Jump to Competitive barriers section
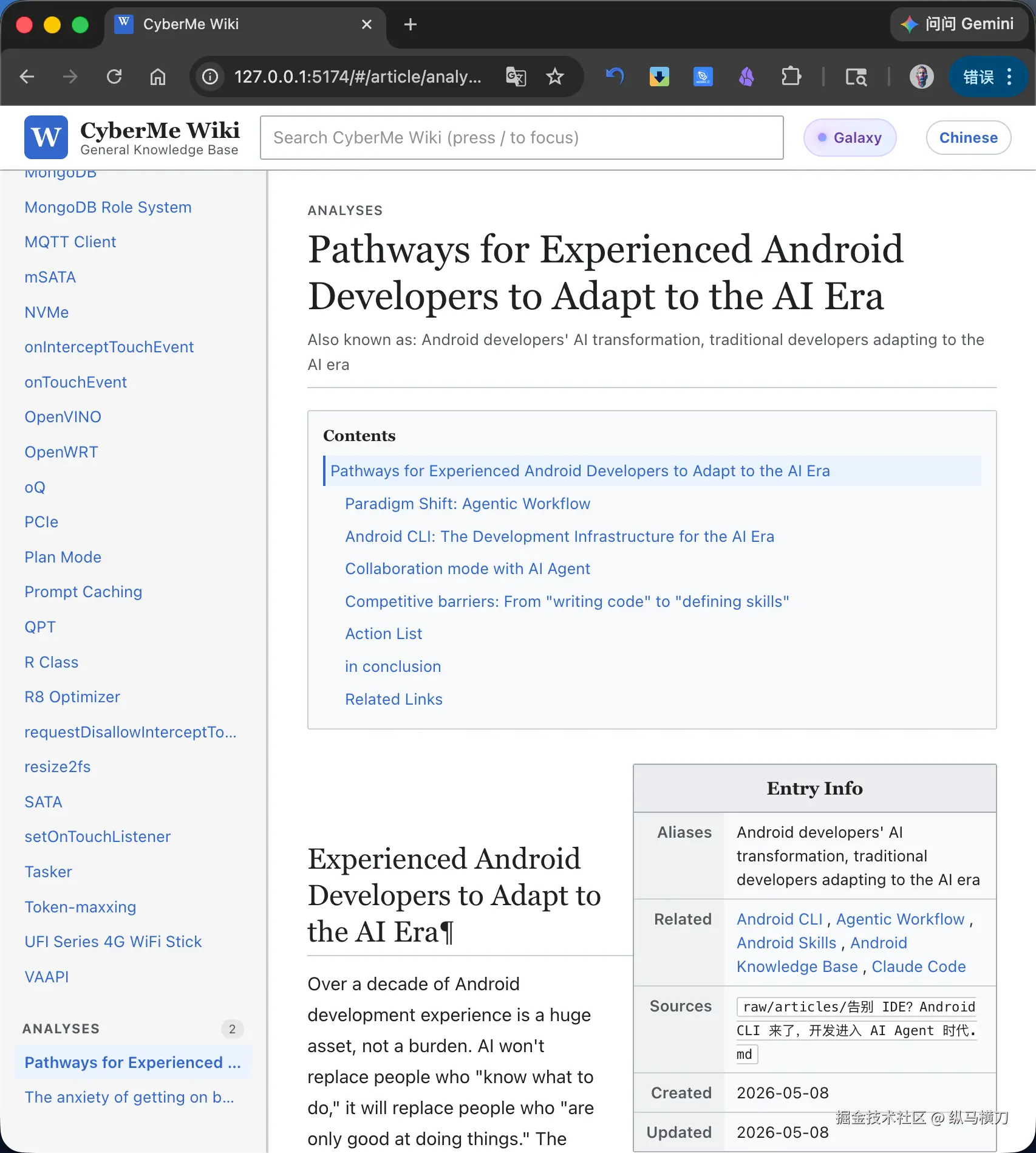 567,601
